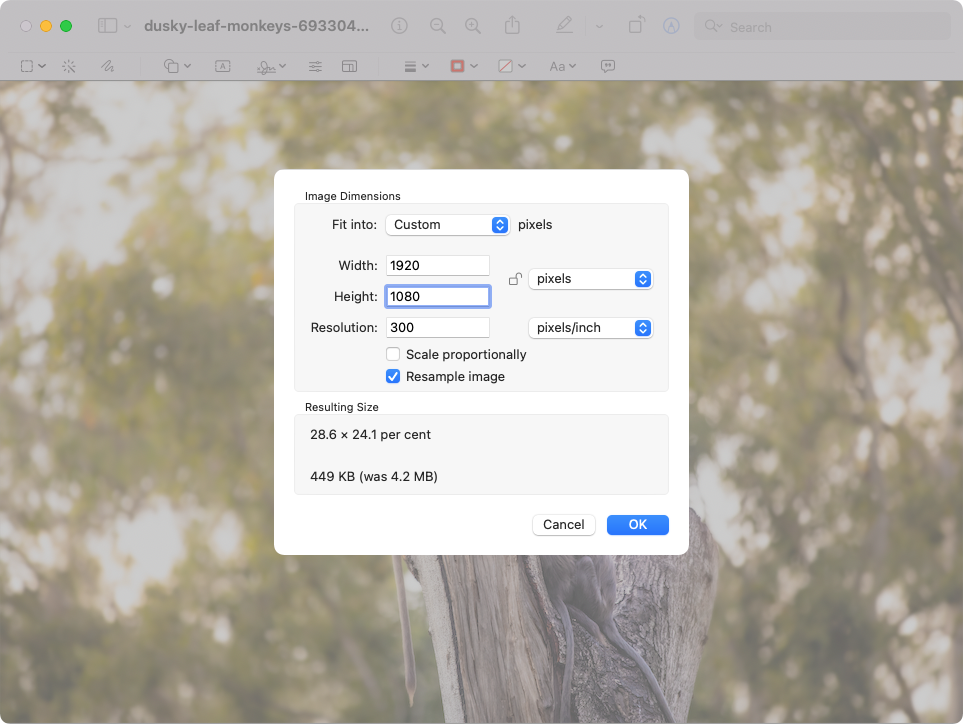This screenshot has height=724, width=963.
Task: Click the Width field showing 1920
Action: tap(438, 265)
